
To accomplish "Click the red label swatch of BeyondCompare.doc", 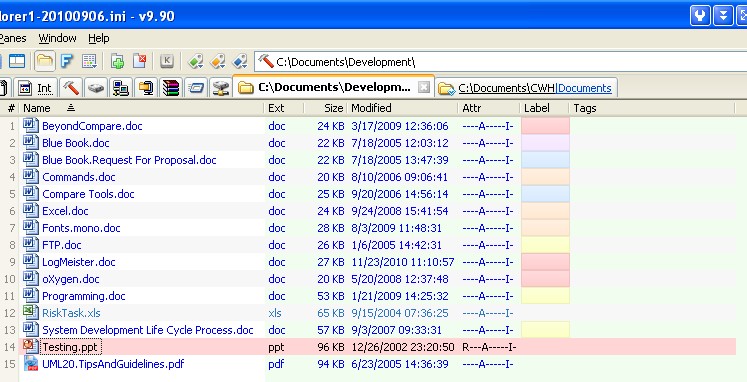I will [545, 126].
